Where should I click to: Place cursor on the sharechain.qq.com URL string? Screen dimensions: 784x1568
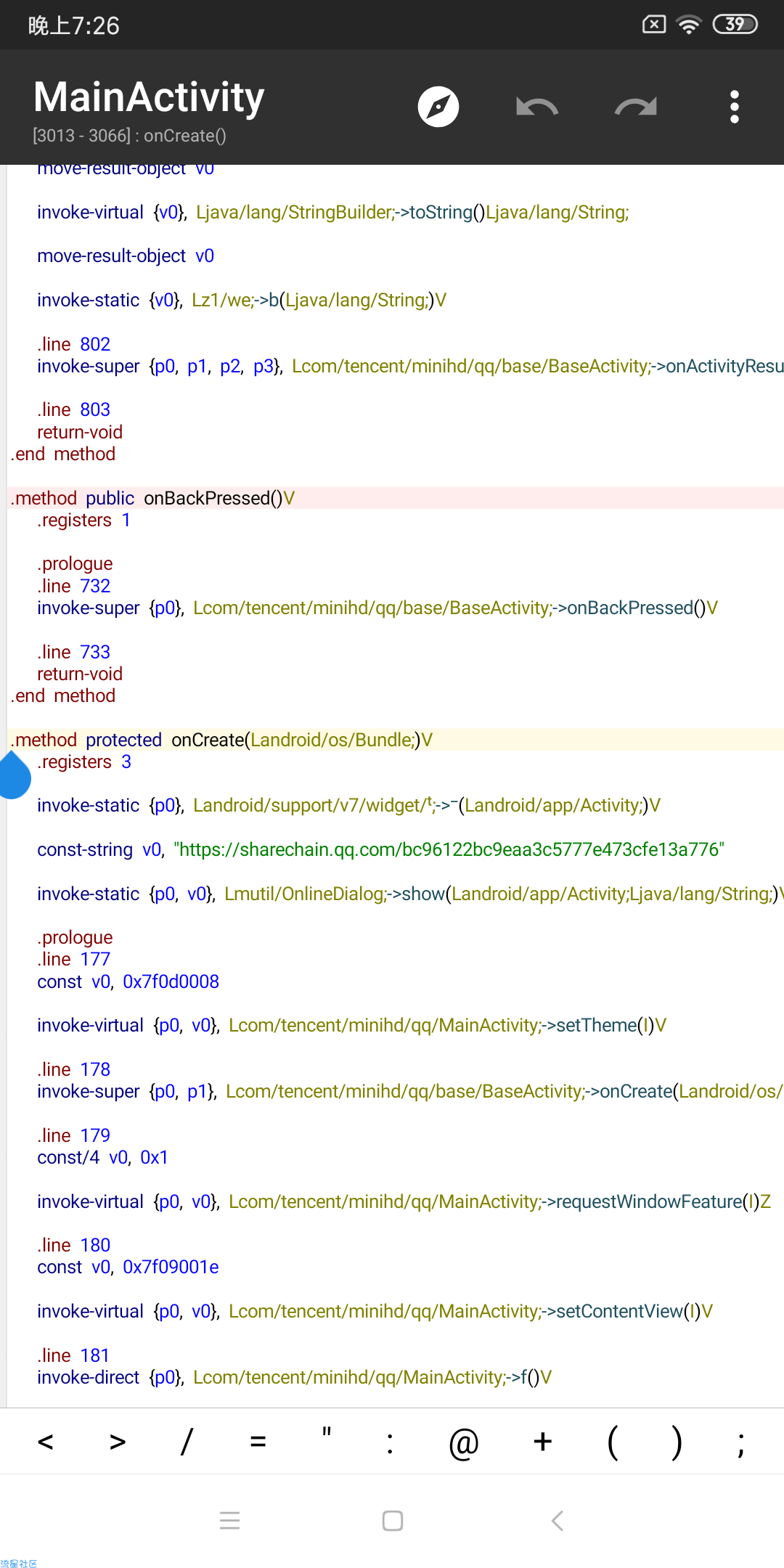tap(450, 849)
